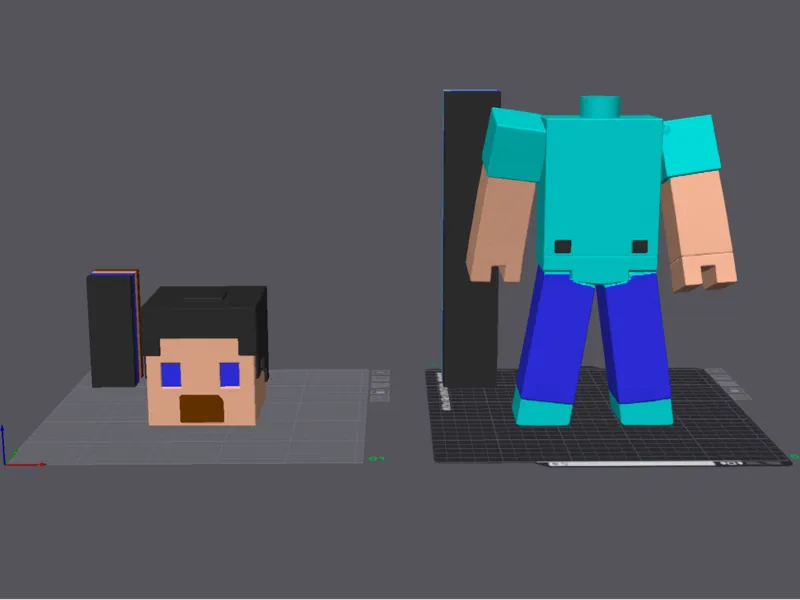The height and width of the screenshot is (600, 800).
Task: Click the bottom icon of the right side toolbar stack
Action: point(741,396)
